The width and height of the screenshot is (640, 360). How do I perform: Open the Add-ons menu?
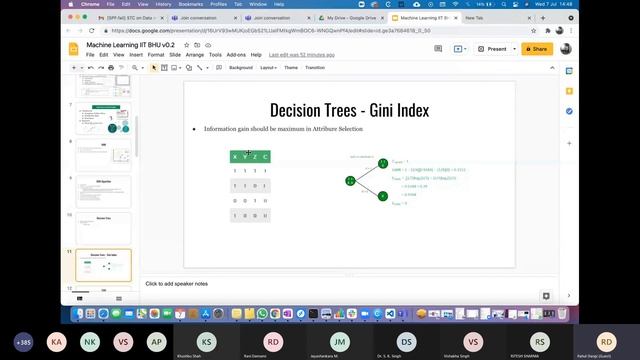coord(236,55)
